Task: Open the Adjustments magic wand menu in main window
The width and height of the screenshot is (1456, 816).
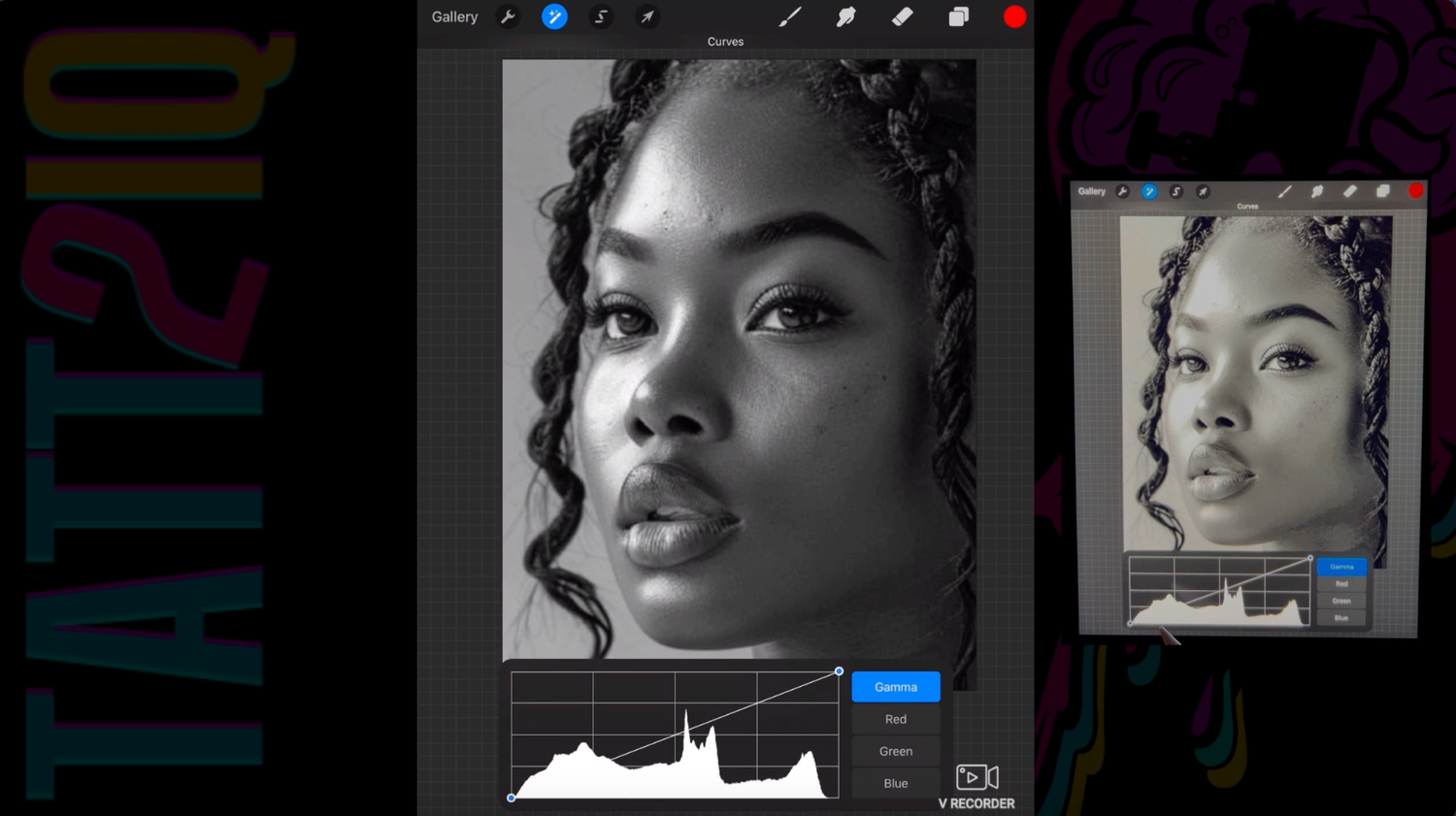Action: [554, 16]
